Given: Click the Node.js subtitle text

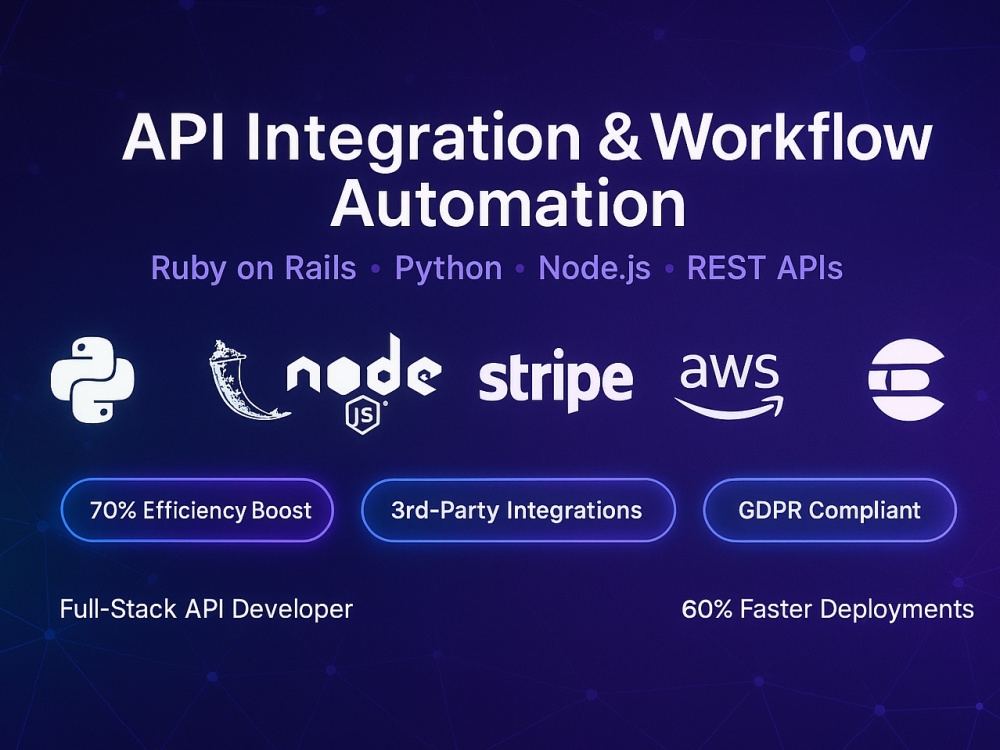Looking at the screenshot, I should (x=594, y=268).
